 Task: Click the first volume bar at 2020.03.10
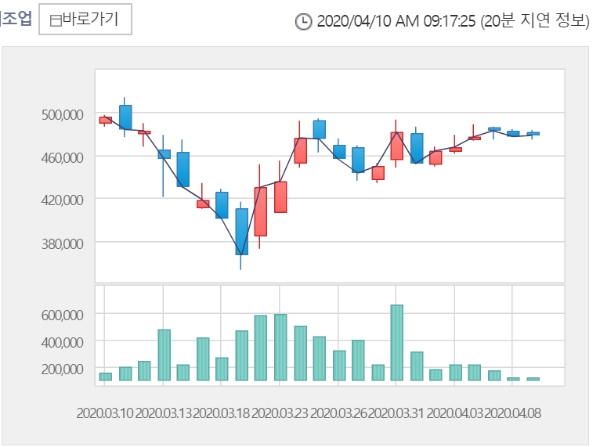tap(105, 377)
